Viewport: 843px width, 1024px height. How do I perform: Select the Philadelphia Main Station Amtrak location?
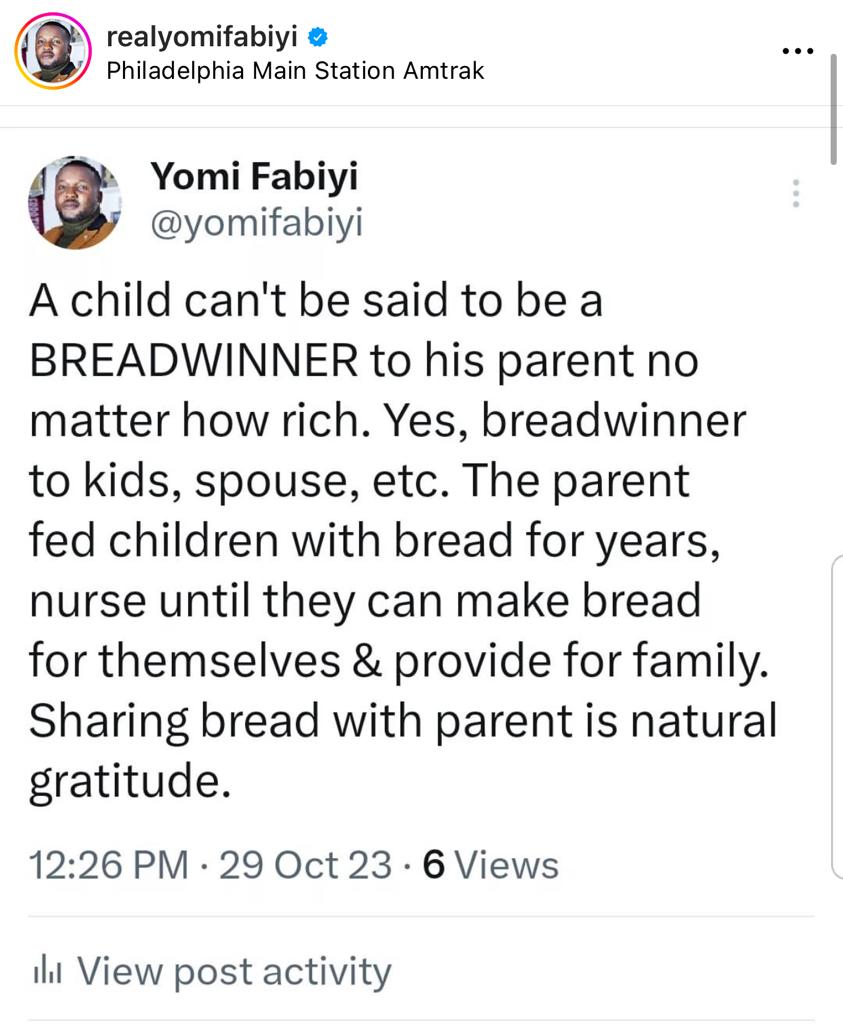click(294, 71)
